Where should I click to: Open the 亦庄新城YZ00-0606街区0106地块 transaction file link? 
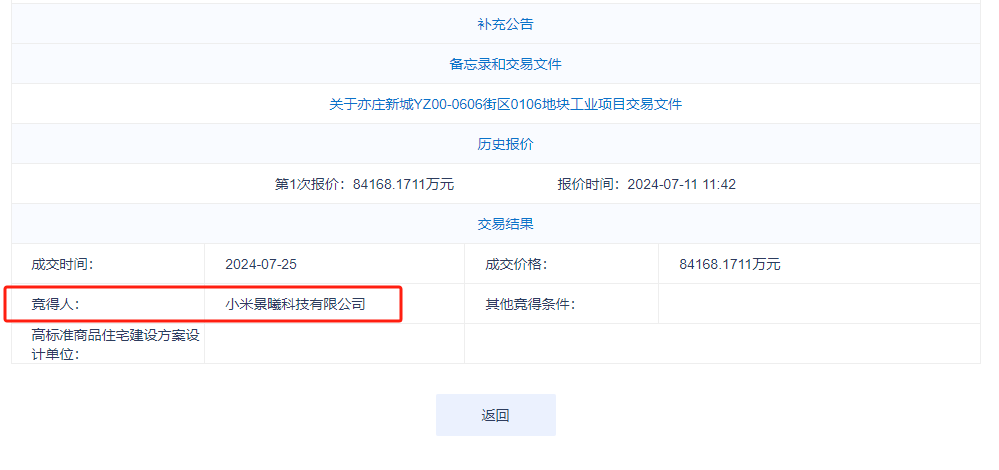click(x=505, y=104)
